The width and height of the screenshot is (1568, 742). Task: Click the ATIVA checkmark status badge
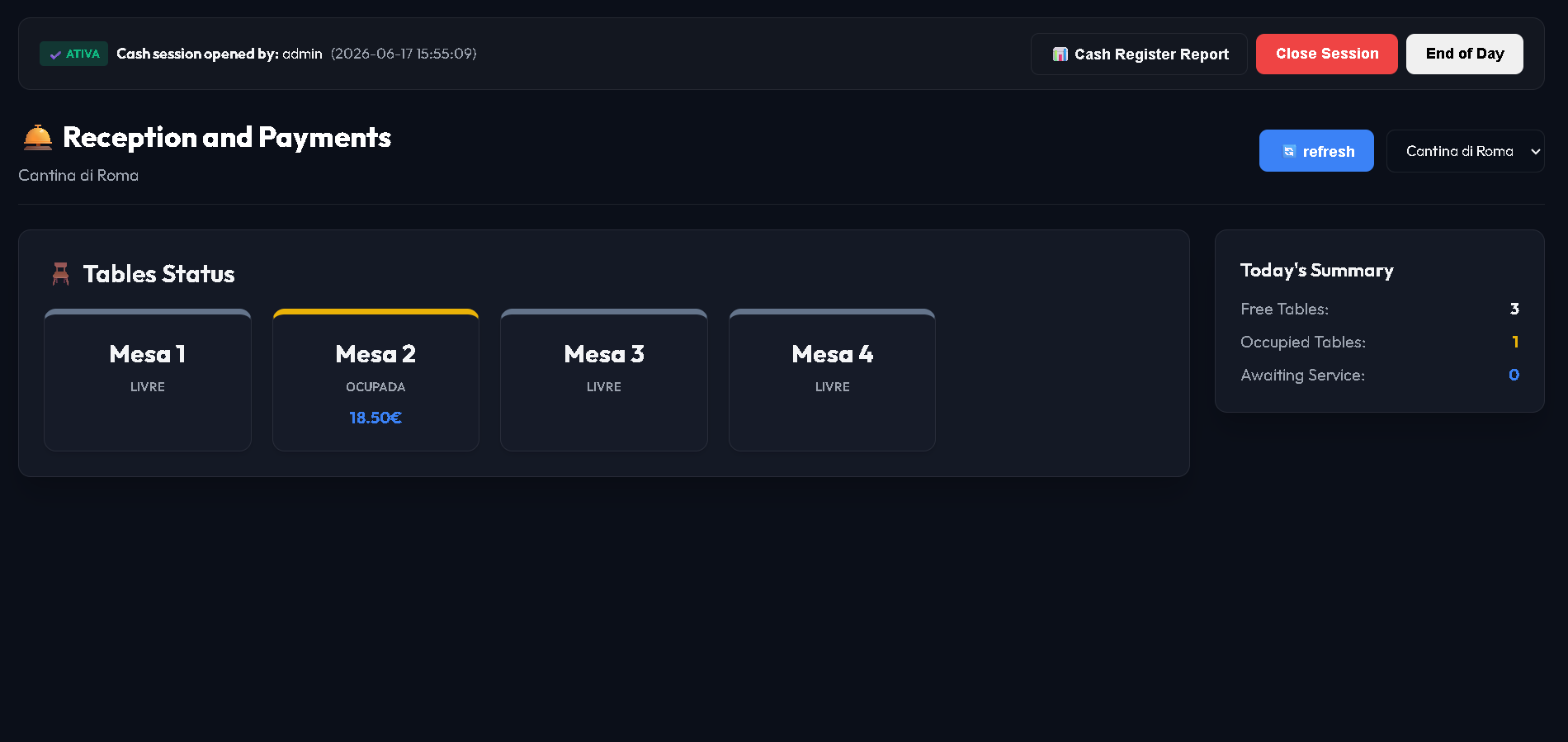coord(73,54)
